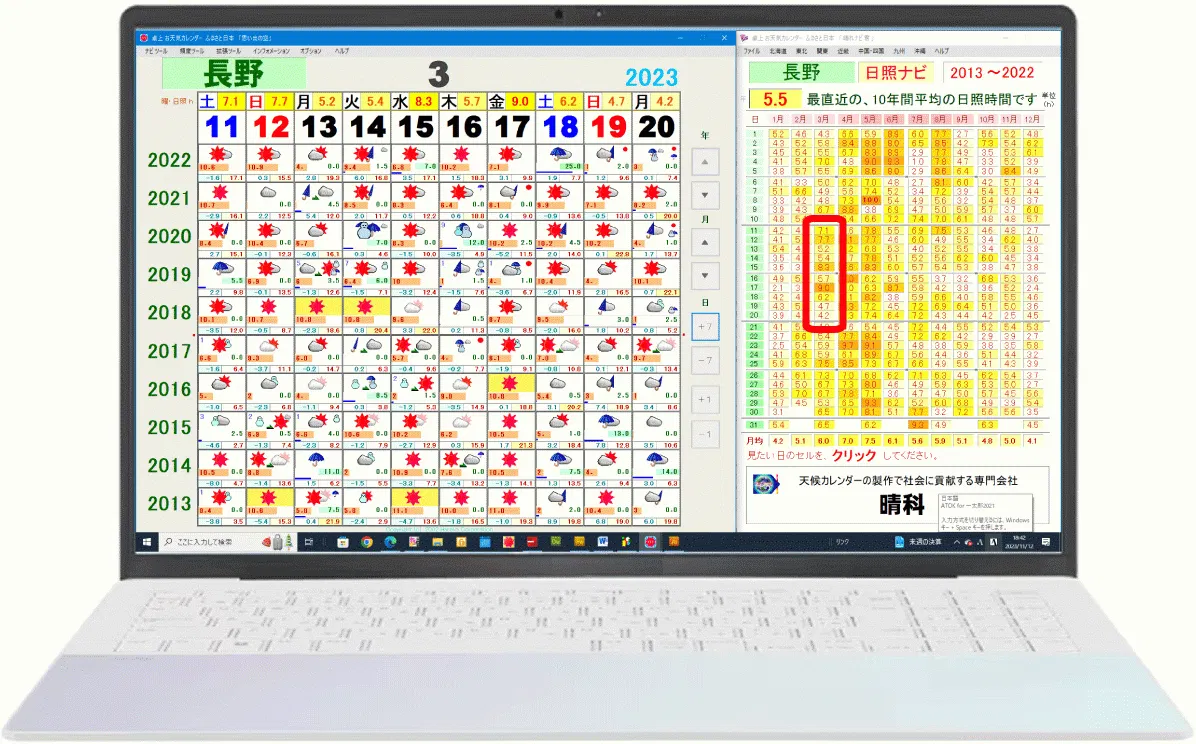Advance one day with +1 button

pos(704,400)
